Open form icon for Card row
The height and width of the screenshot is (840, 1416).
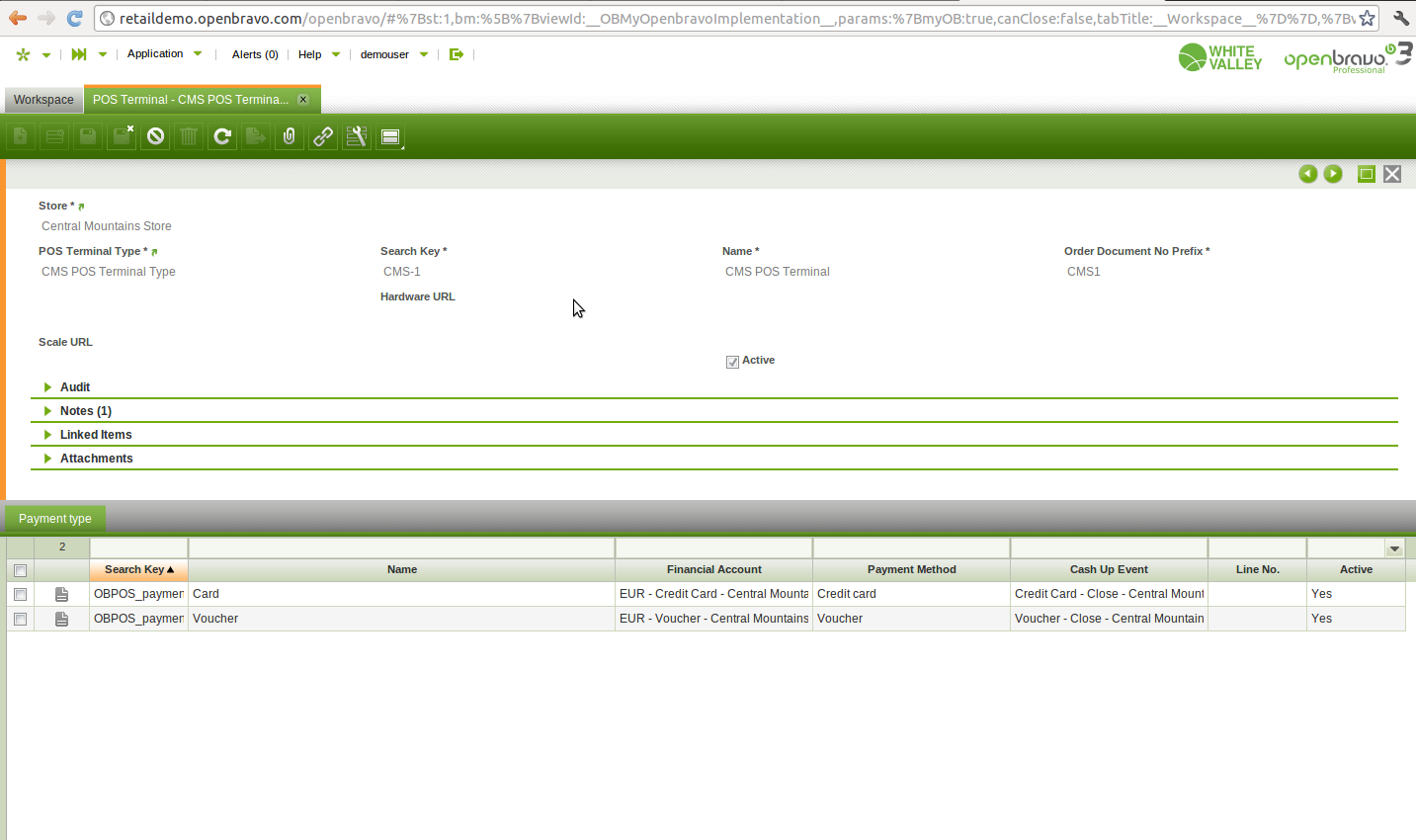(x=61, y=594)
